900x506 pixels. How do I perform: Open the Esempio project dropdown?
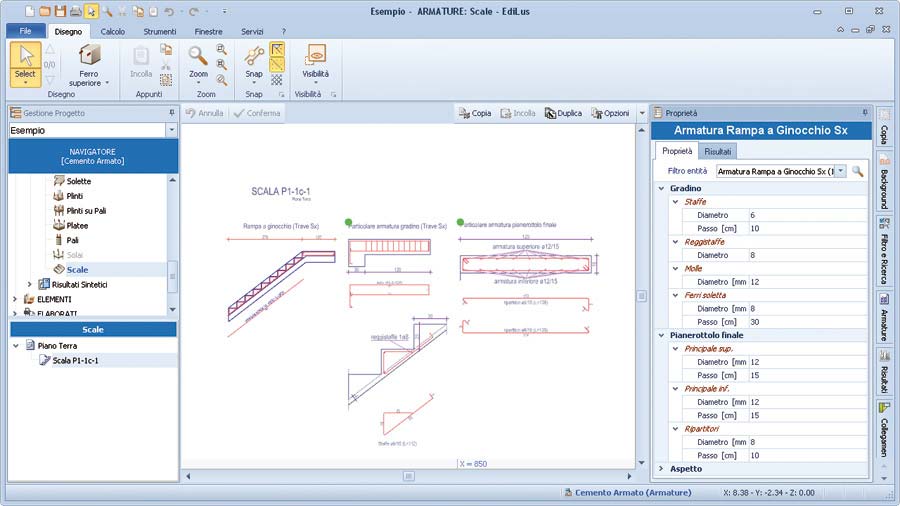click(172, 130)
